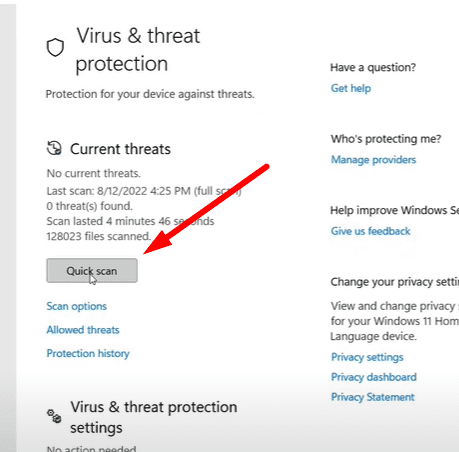This screenshot has height=452, width=459.
Task: Click the Who's protecting me? heading
Action: click(x=386, y=139)
